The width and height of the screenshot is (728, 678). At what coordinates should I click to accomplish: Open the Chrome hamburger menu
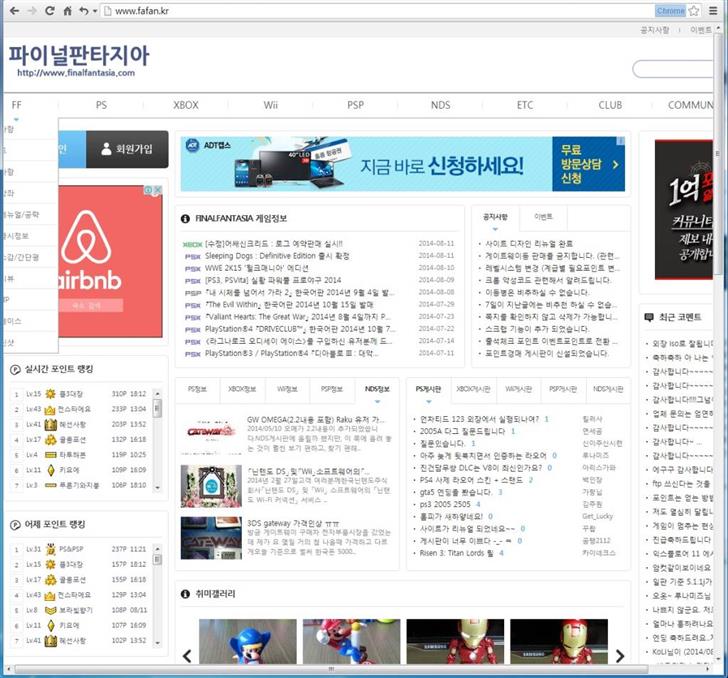tap(713, 11)
